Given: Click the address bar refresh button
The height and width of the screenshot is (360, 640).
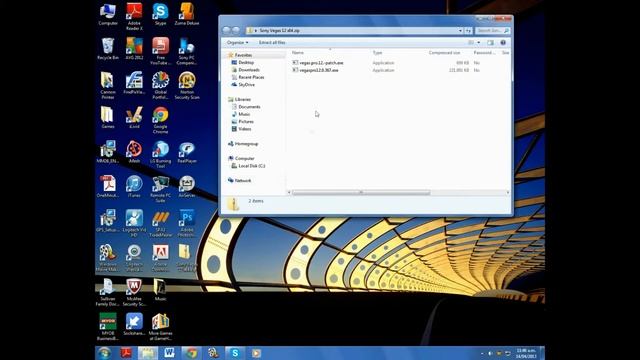Looking at the screenshot, I should pyautogui.click(x=468, y=31).
